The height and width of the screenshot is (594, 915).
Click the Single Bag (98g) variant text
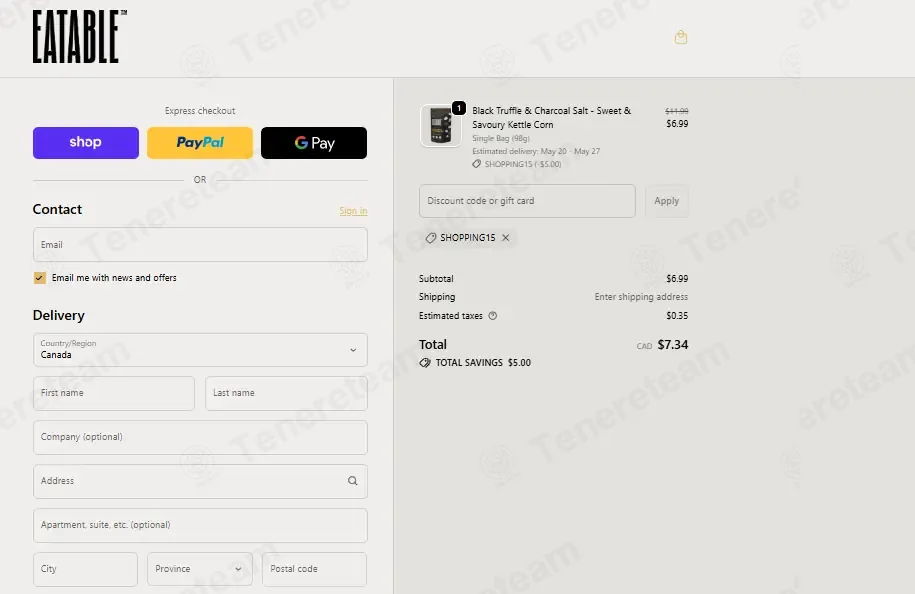(501, 138)
